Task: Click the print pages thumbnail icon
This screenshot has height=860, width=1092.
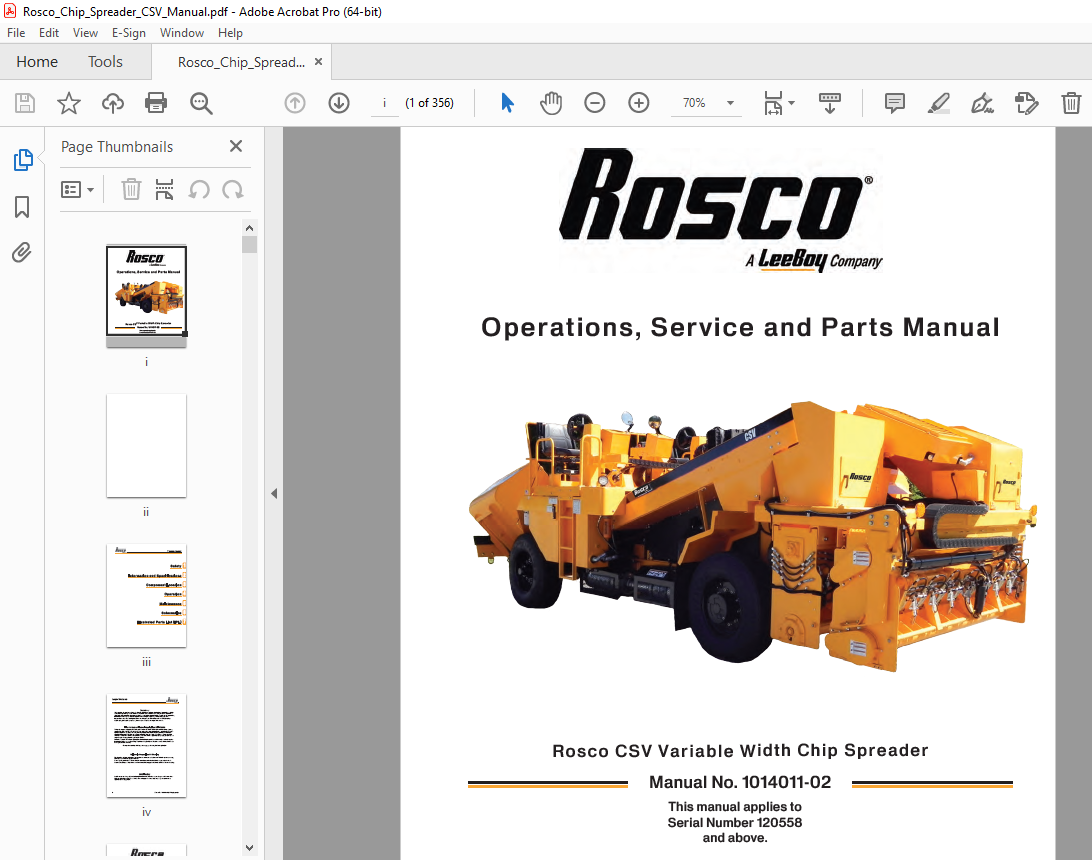Action: click(x=164, y=189)
